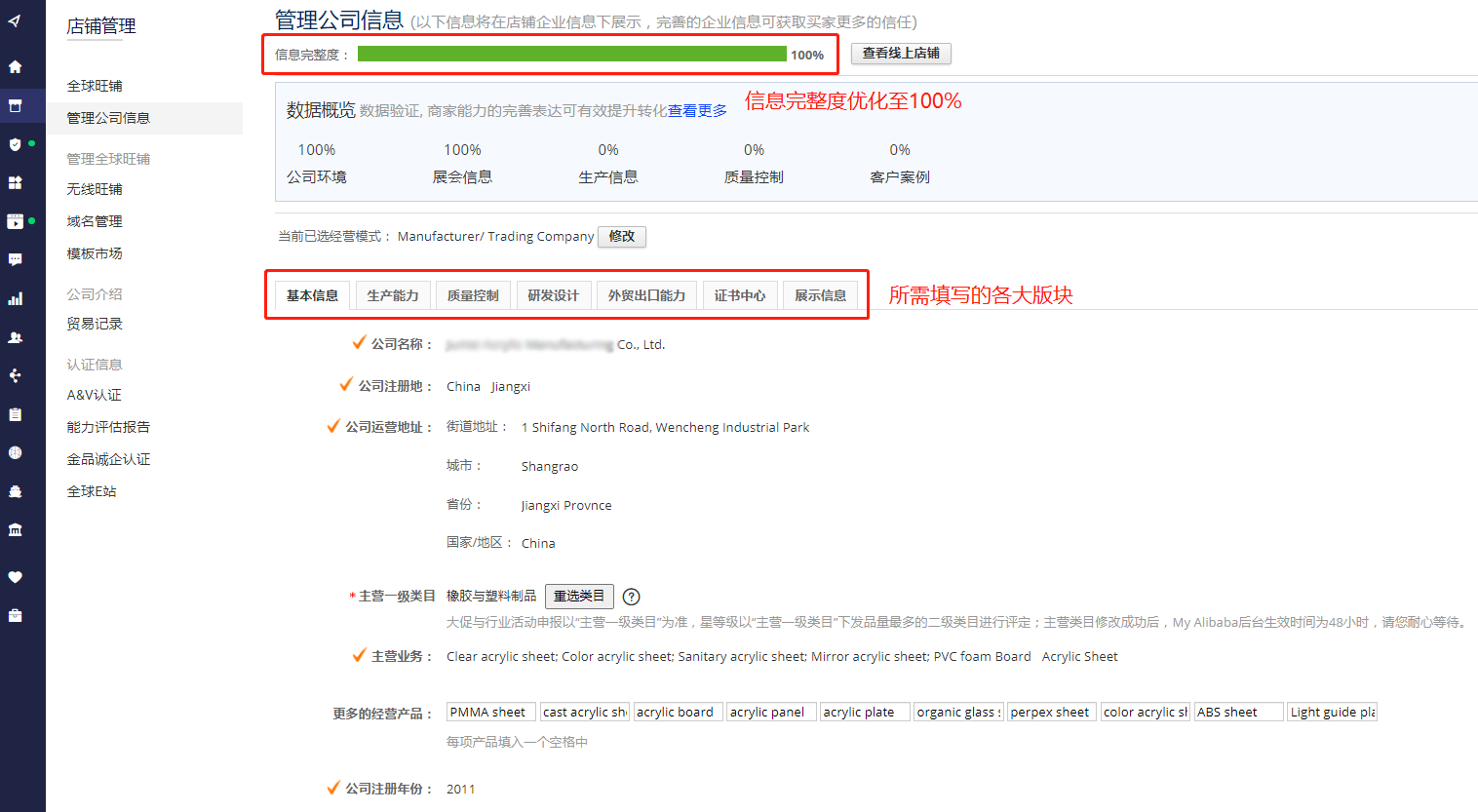The image size is (1478, 812).
Task: Select the 外贸出口能力 tab
Action: tap(646, 295)
